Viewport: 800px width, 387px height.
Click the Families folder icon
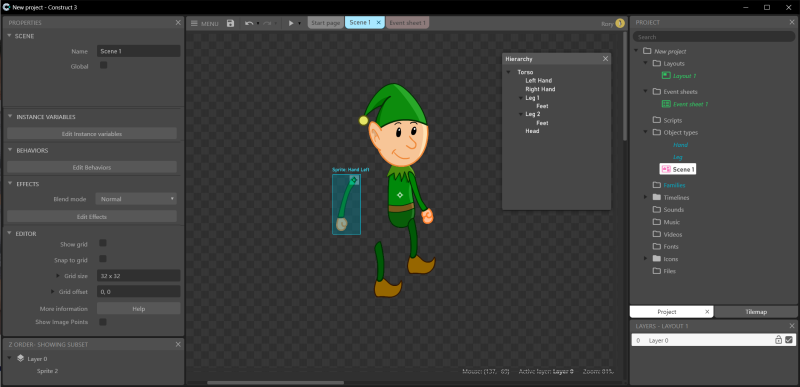tap(657, 185)
